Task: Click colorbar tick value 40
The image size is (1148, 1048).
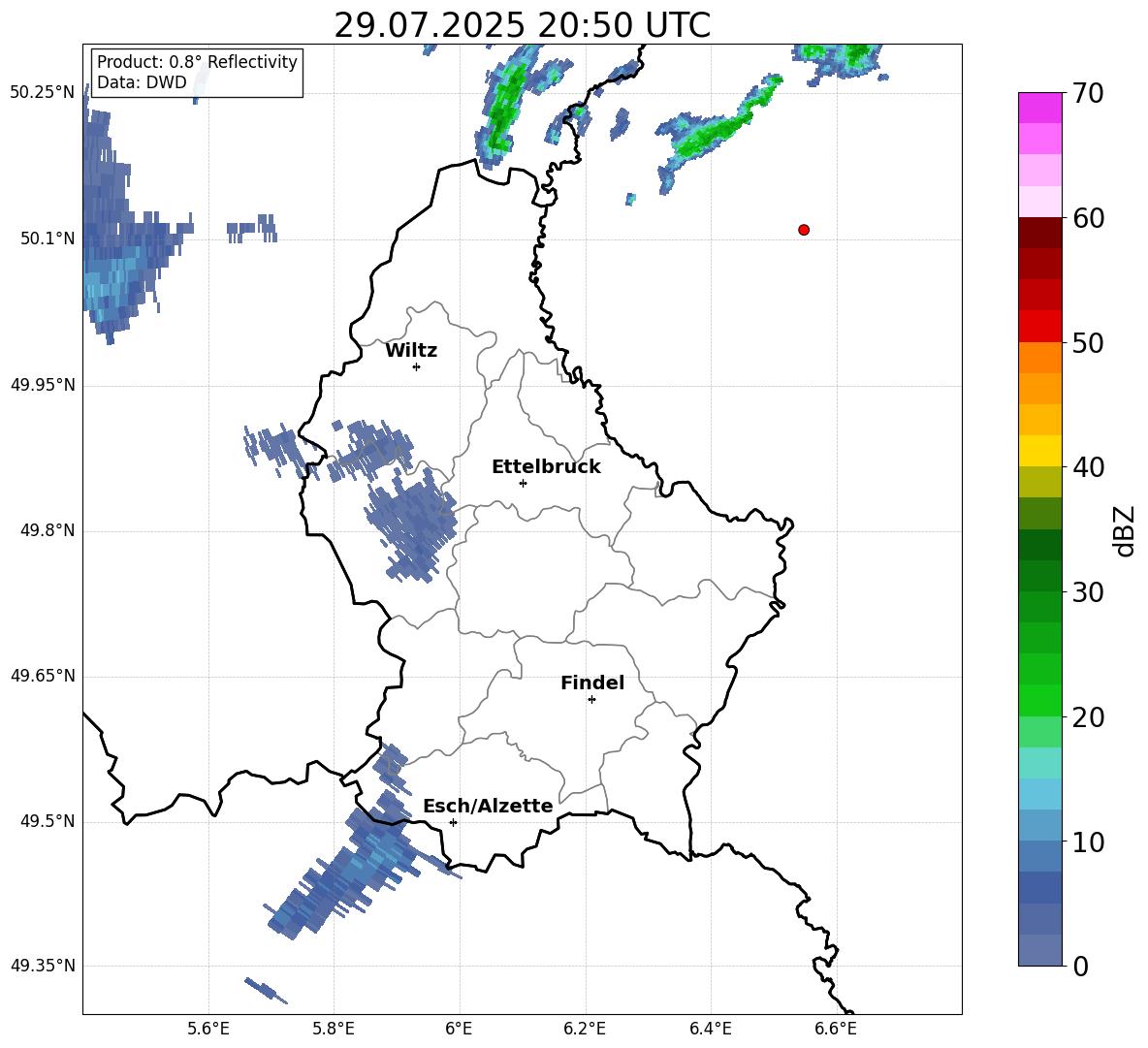Action: point(1088,467)
